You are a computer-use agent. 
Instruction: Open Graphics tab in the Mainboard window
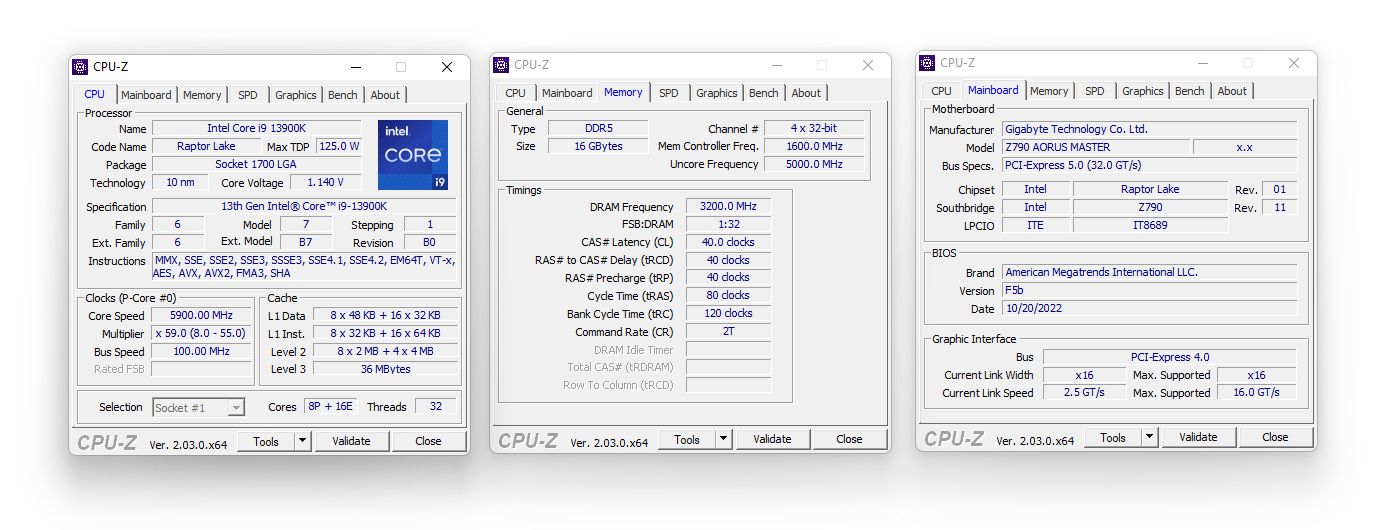[1143, 91]
